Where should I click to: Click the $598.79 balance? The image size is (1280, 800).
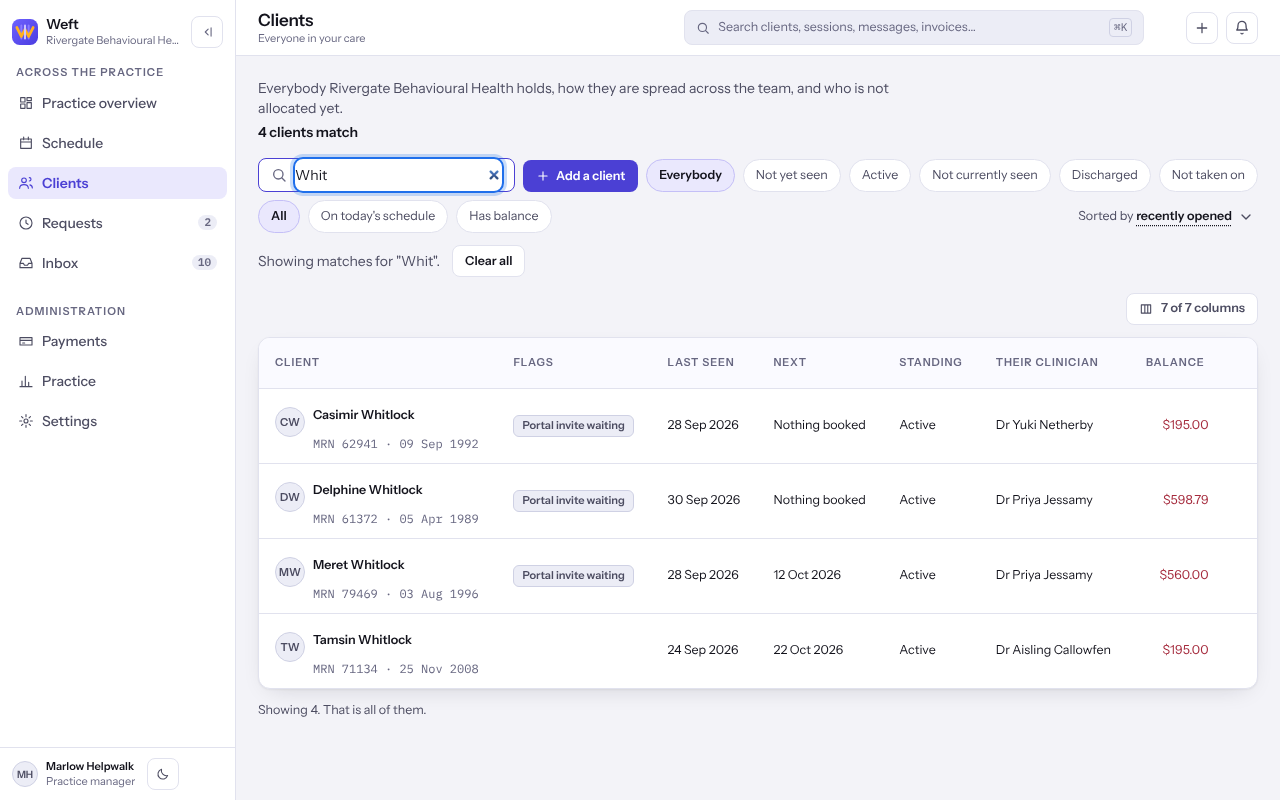coord(1185,500)
